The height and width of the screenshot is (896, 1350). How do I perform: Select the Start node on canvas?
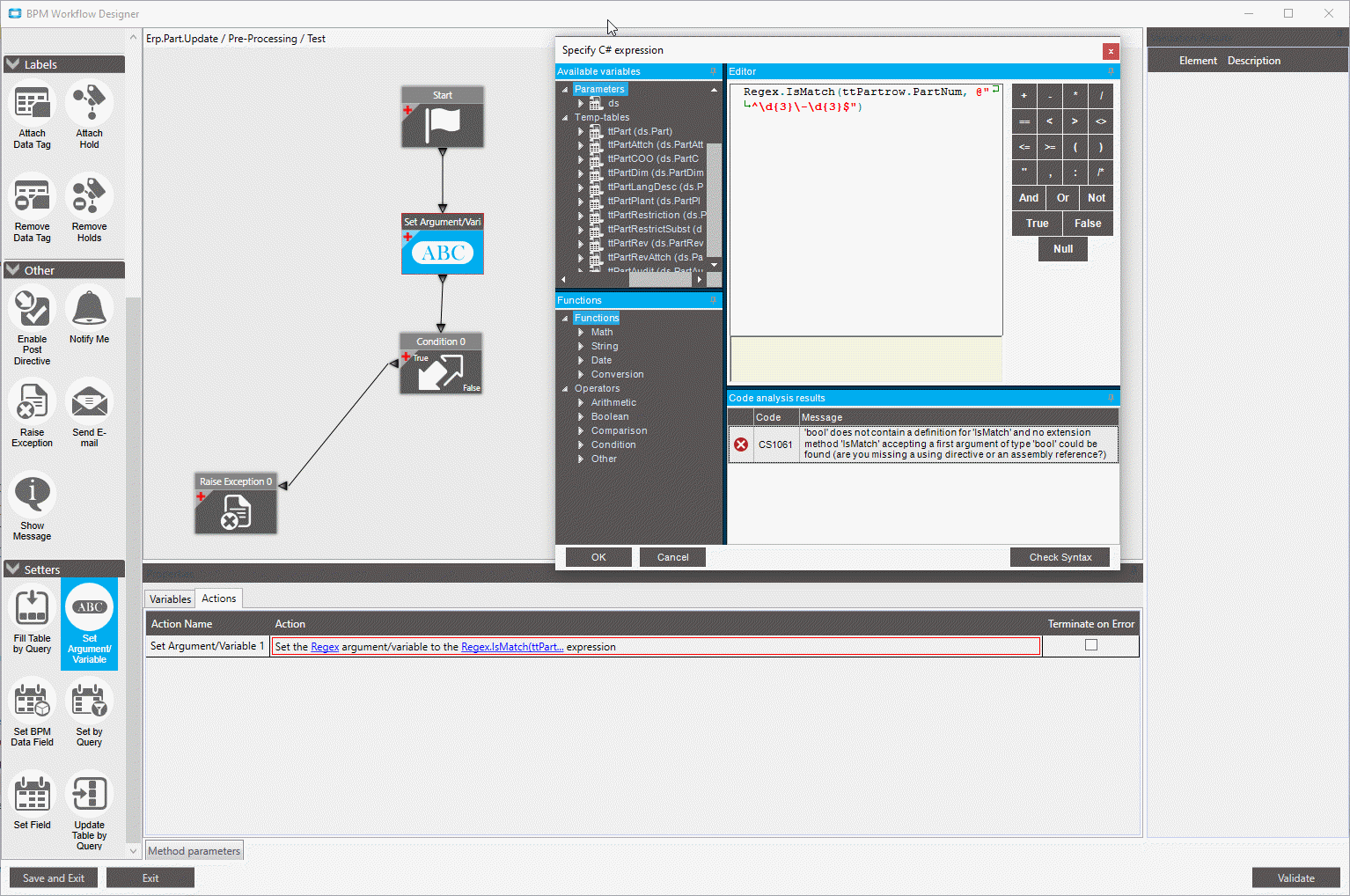click(x=443, y=117)
